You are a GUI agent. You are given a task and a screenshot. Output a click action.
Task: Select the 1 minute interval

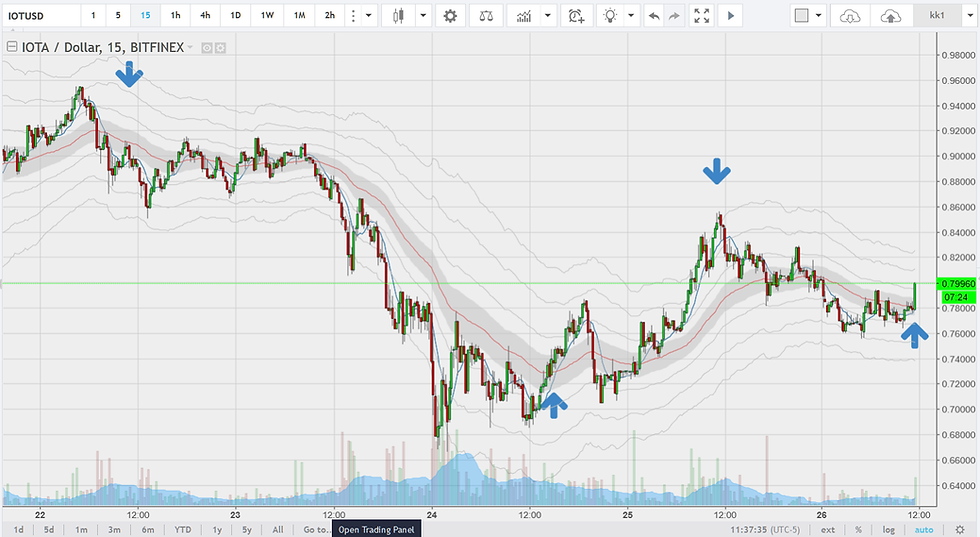93,16
